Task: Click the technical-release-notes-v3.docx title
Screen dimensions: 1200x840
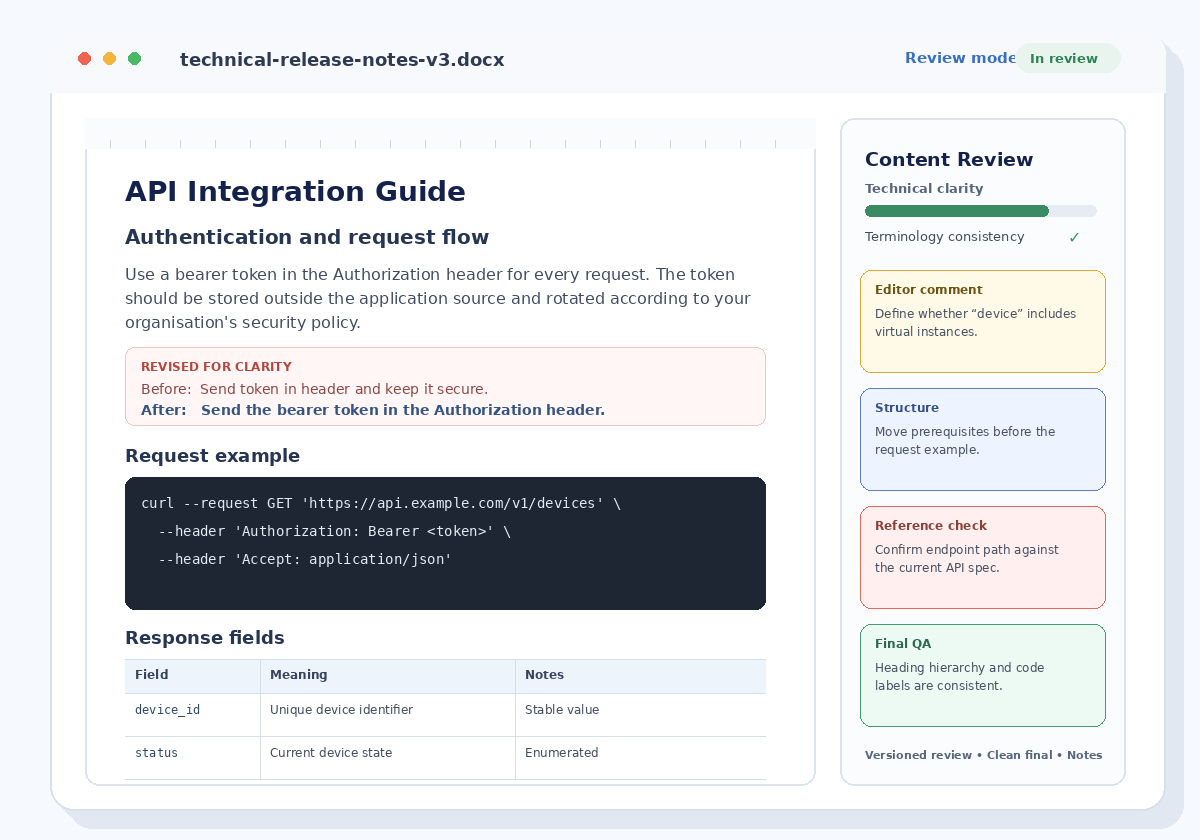Action: tap(342, 60)
